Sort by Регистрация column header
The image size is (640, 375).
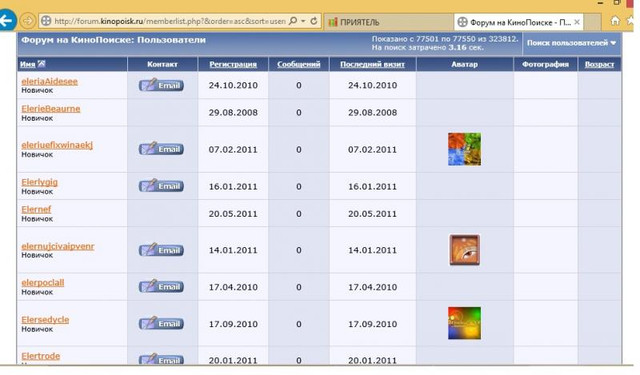click(233, 64)
